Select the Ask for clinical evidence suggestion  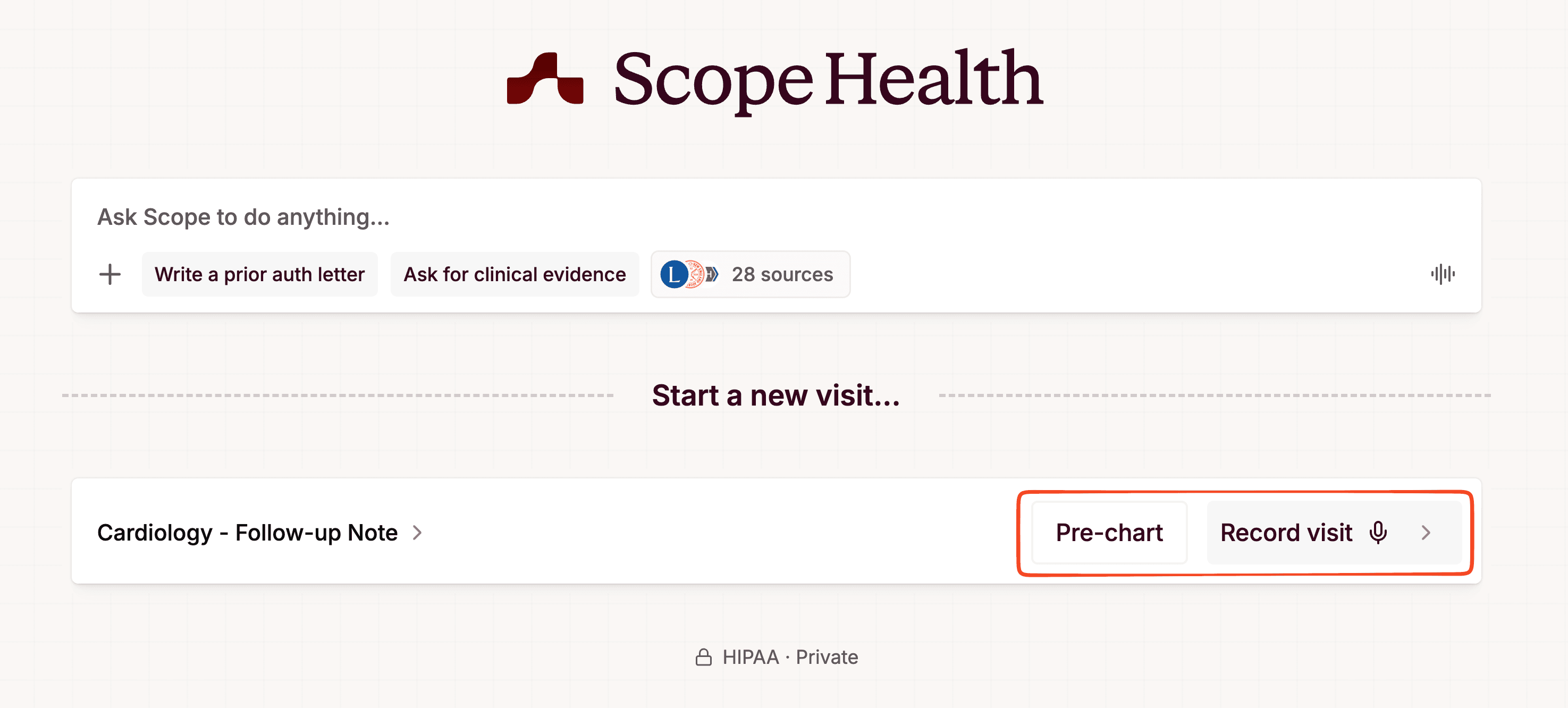coord(515,275)
